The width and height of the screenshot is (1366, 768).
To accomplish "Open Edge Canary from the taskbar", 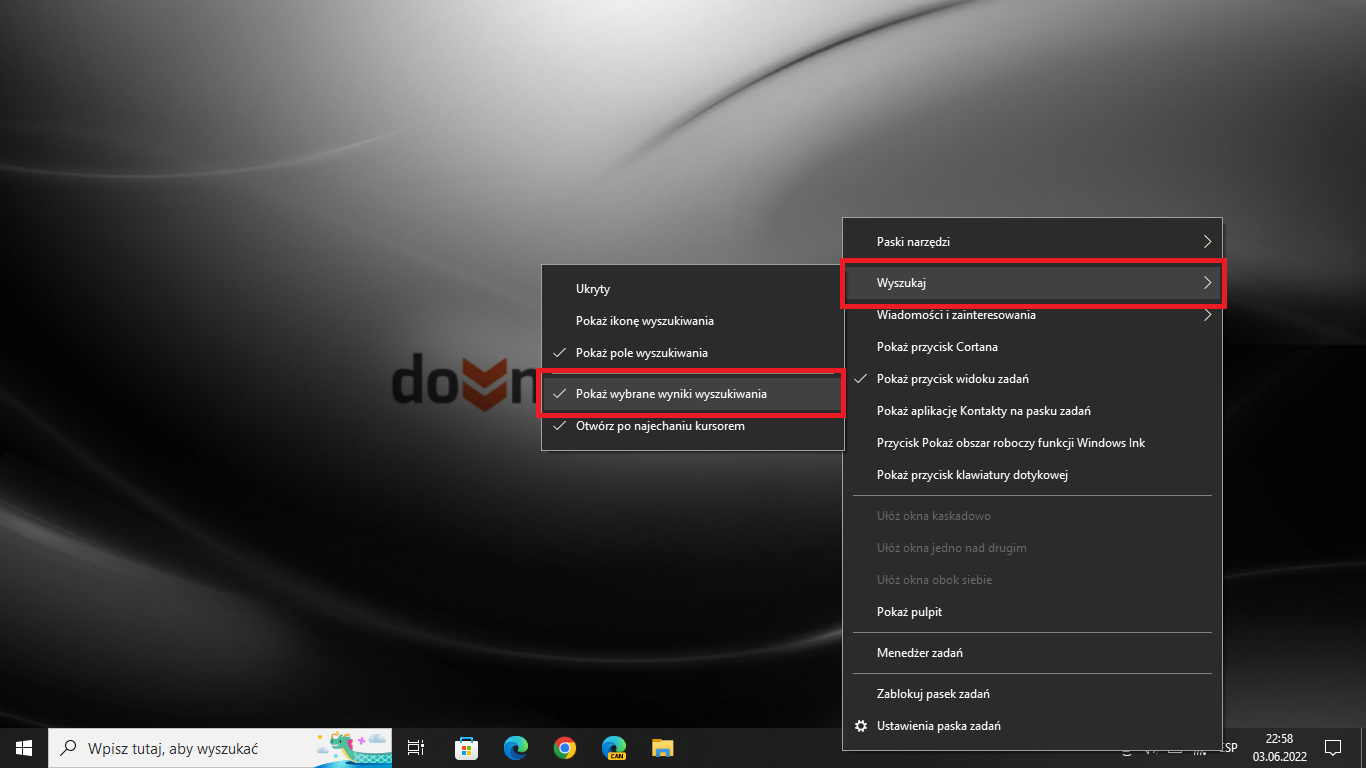I will coord(614,747).
